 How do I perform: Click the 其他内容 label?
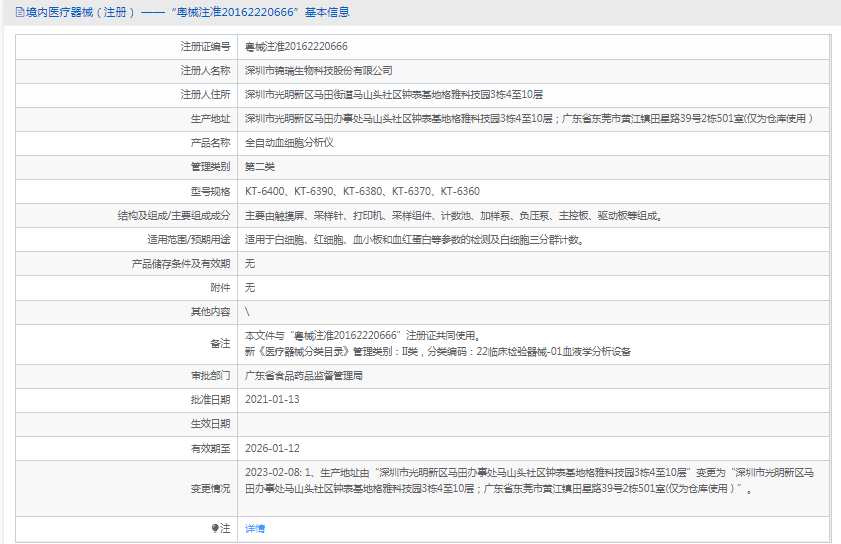tap(210, 312)
